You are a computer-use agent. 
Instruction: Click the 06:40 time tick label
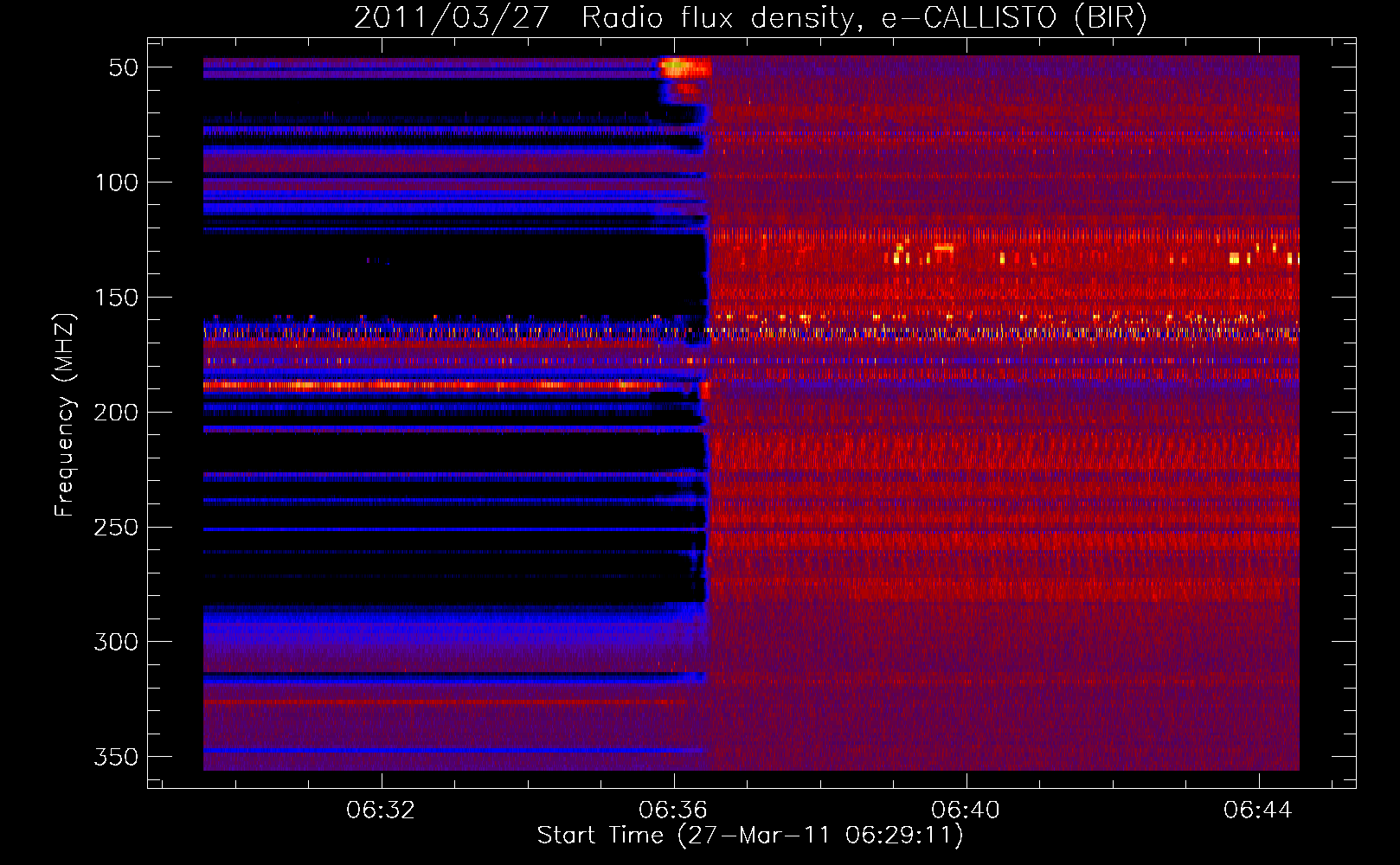pos(966,810)
